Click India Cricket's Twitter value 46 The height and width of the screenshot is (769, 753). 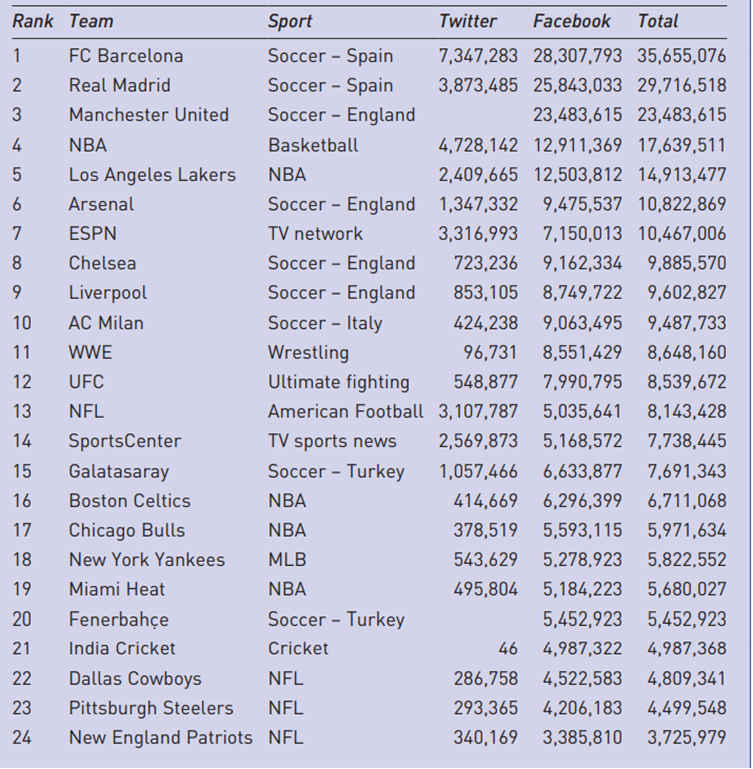(x=508, y=649)
